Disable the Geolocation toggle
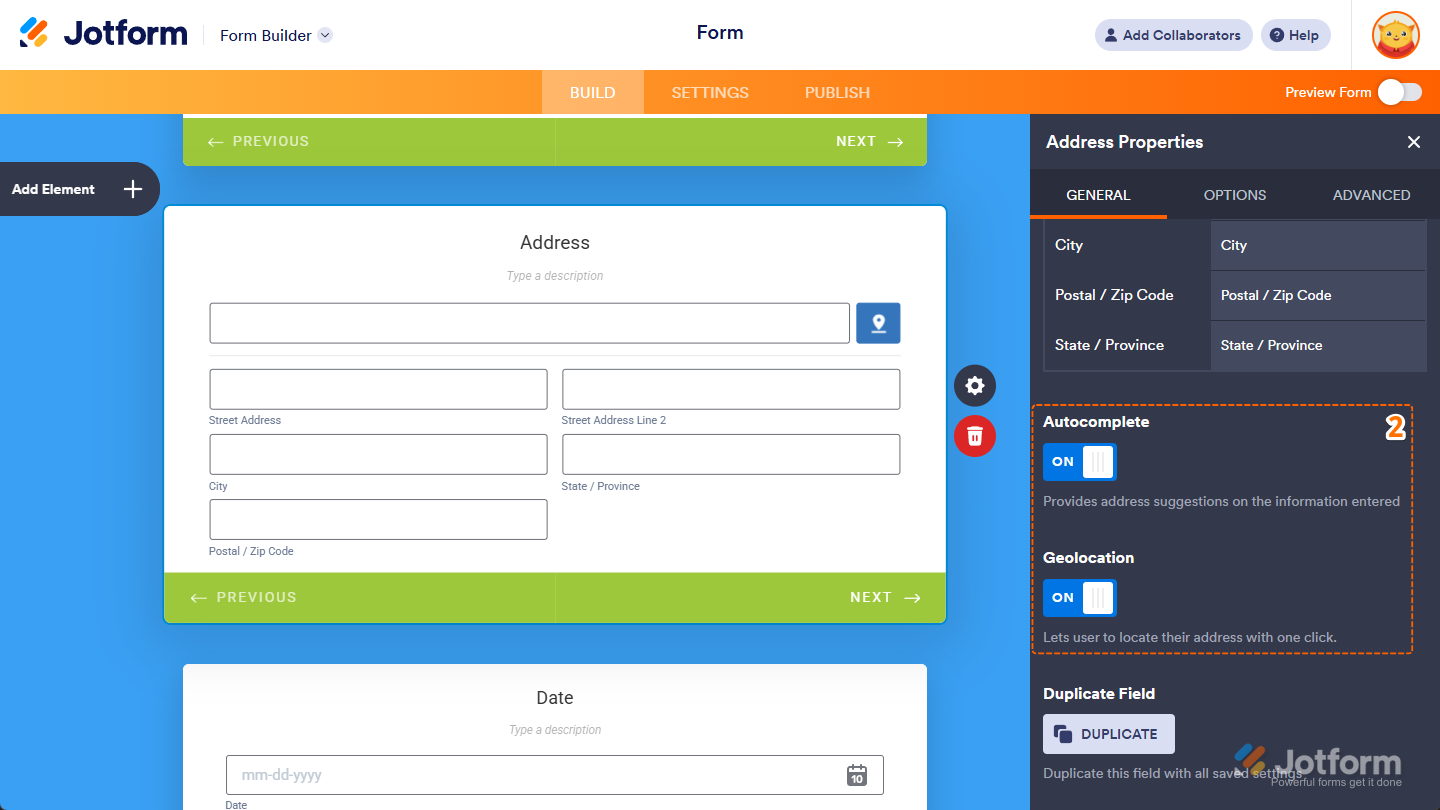Image resolution: width=1440 pixels, height=810 pixels. (1079, 598)
